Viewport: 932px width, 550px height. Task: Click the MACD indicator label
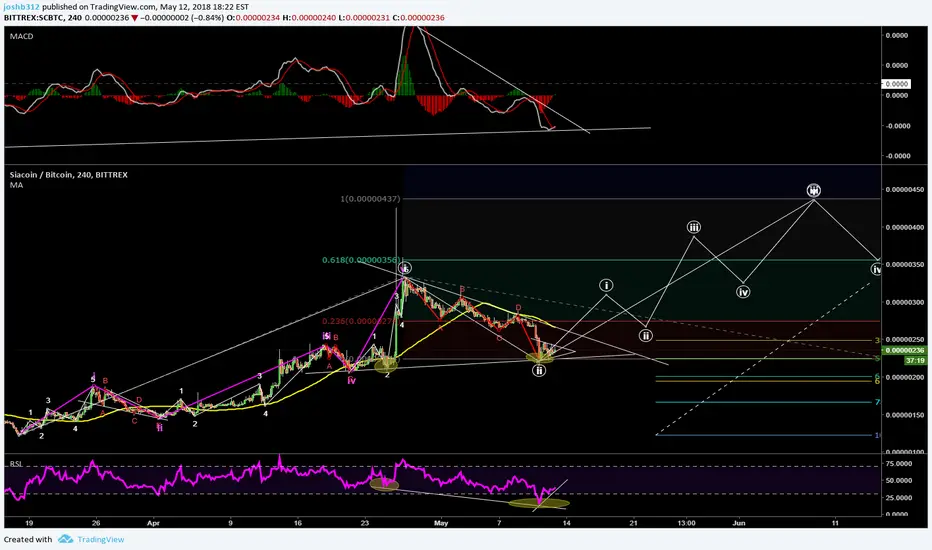[x=21, y=36]
